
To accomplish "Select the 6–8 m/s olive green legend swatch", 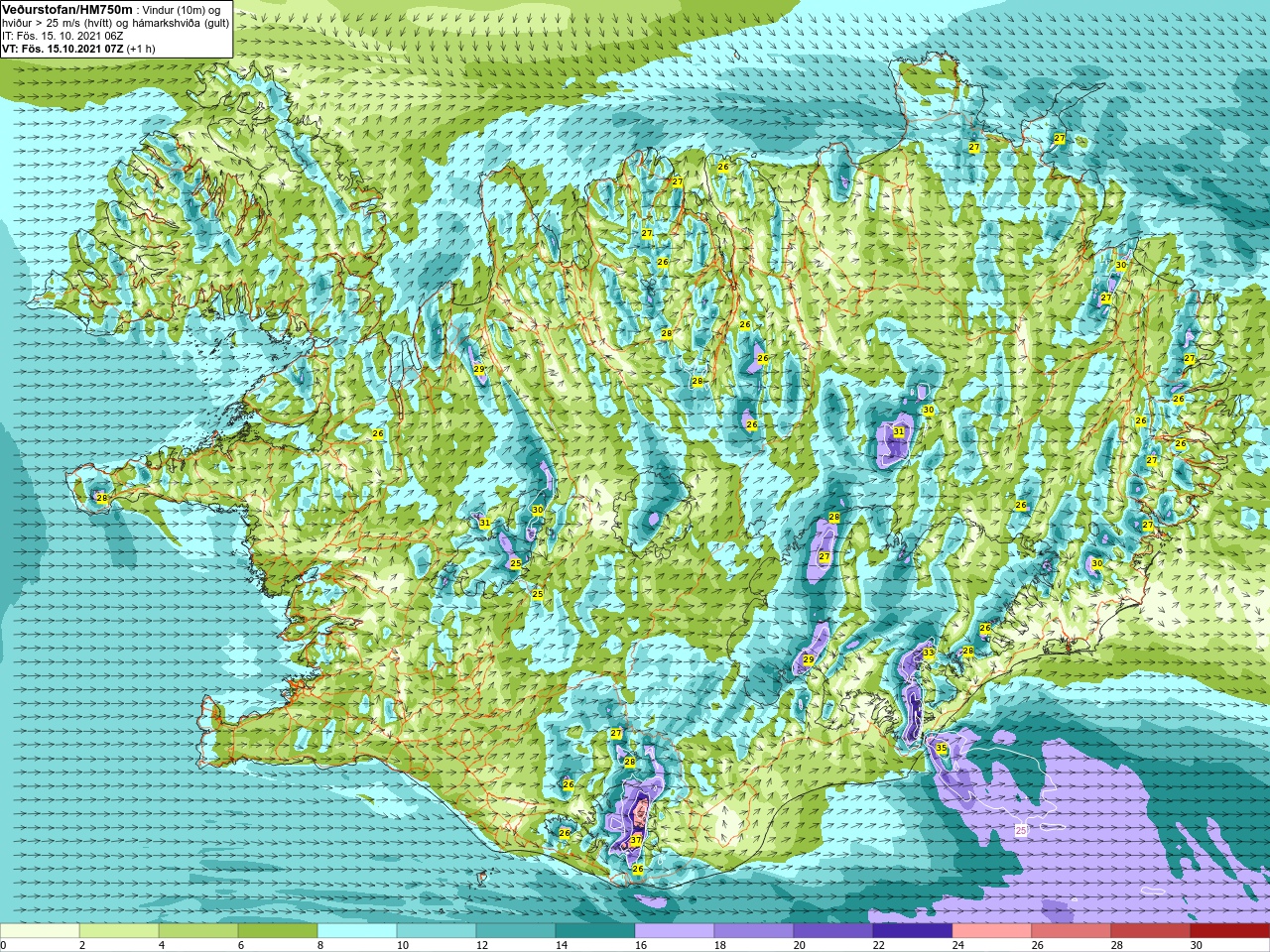I will [x=278, y=931].
